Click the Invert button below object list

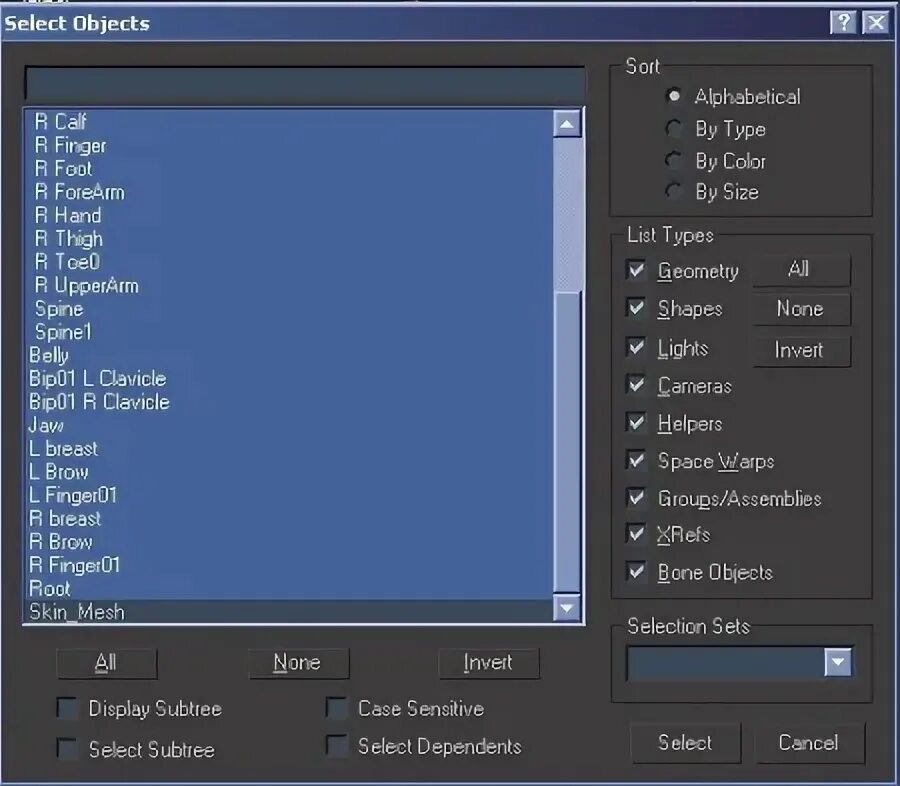tap(488, 663)
